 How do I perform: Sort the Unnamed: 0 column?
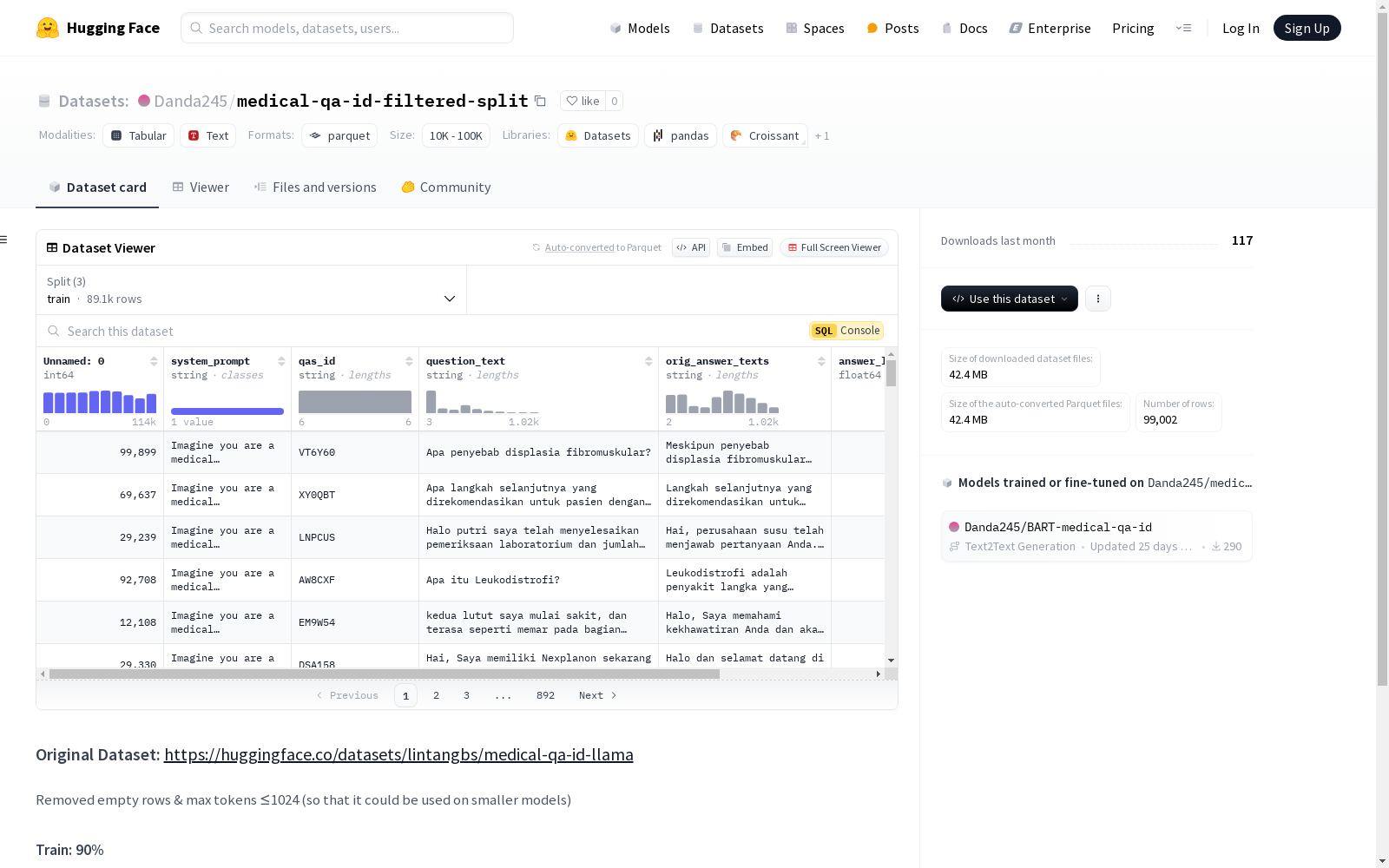point(154,361)
